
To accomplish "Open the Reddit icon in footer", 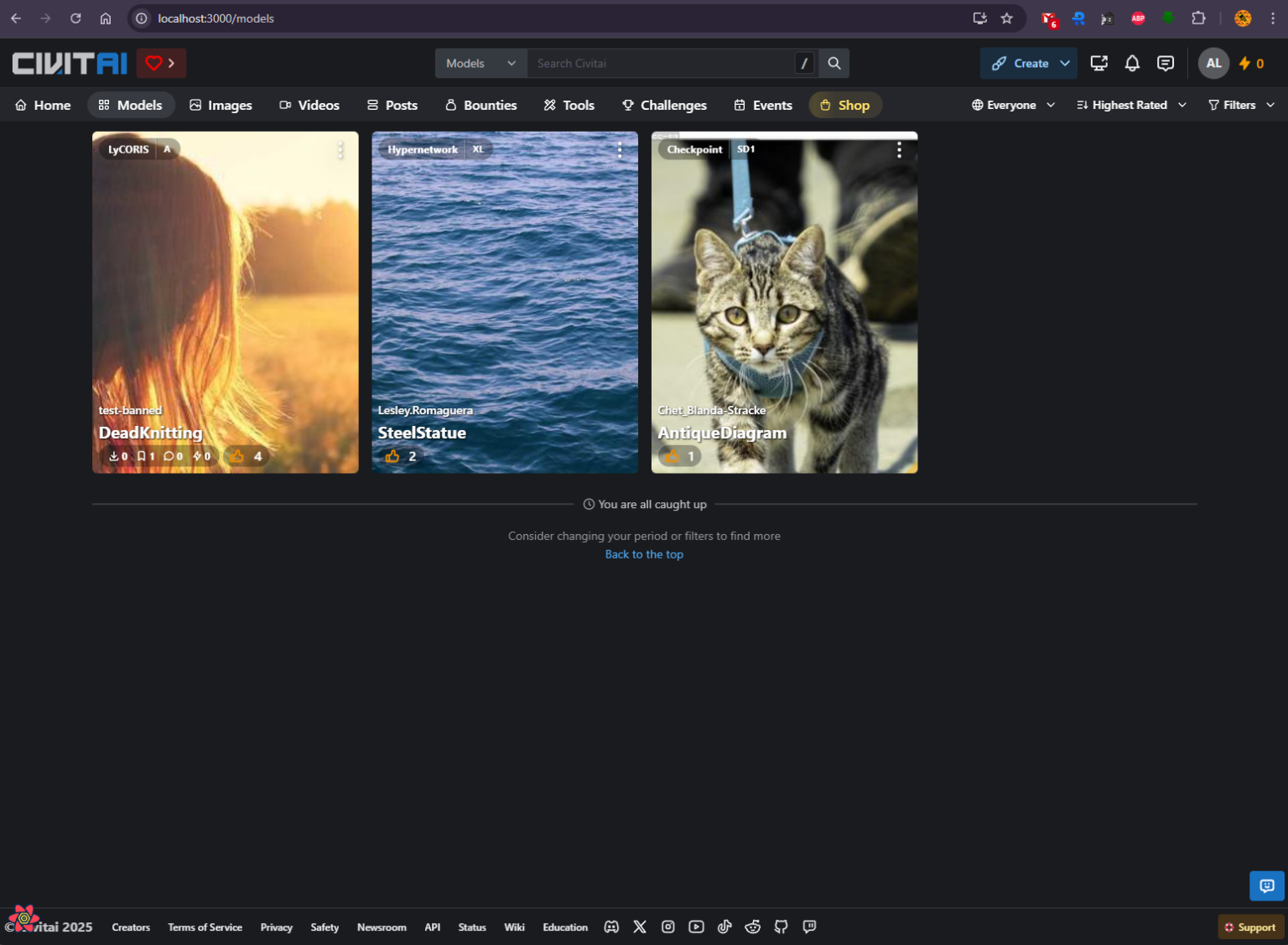I will pyautogui.click(x=752, y=927).
